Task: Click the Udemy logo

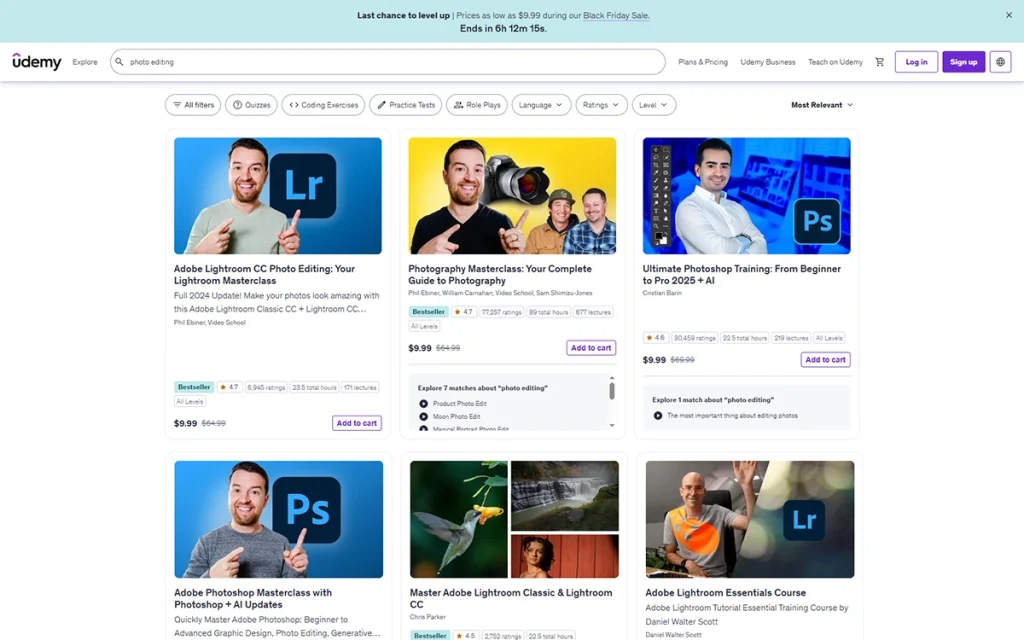Action: (36, 62)
